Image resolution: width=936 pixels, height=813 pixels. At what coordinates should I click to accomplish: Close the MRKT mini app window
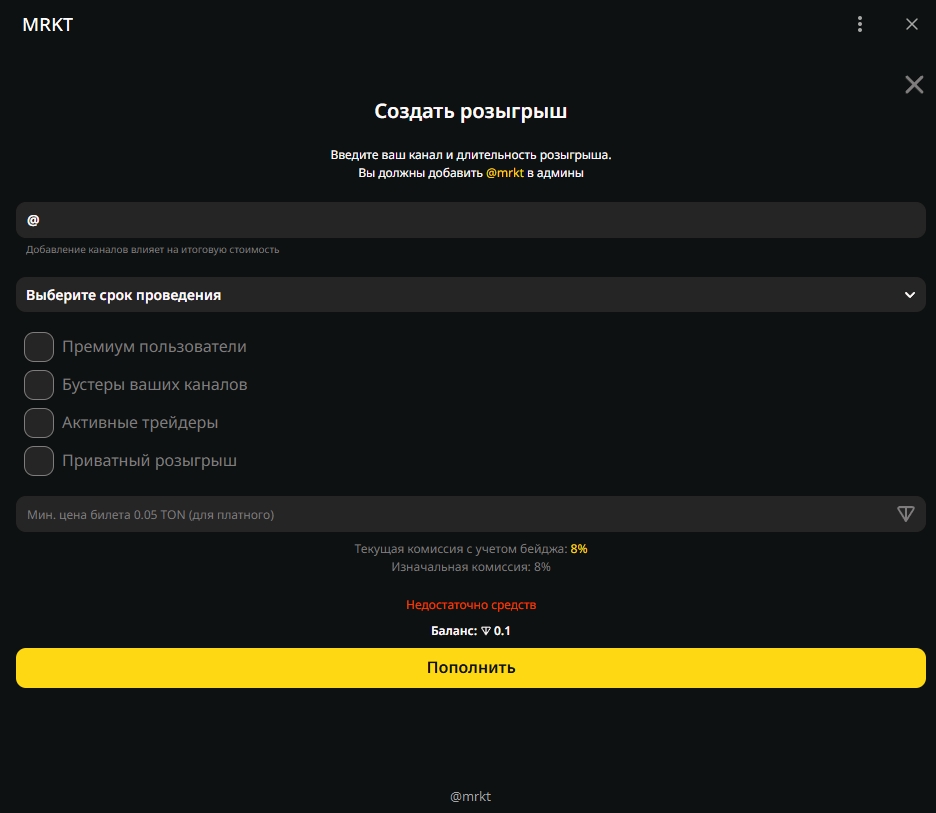[911, 25]
